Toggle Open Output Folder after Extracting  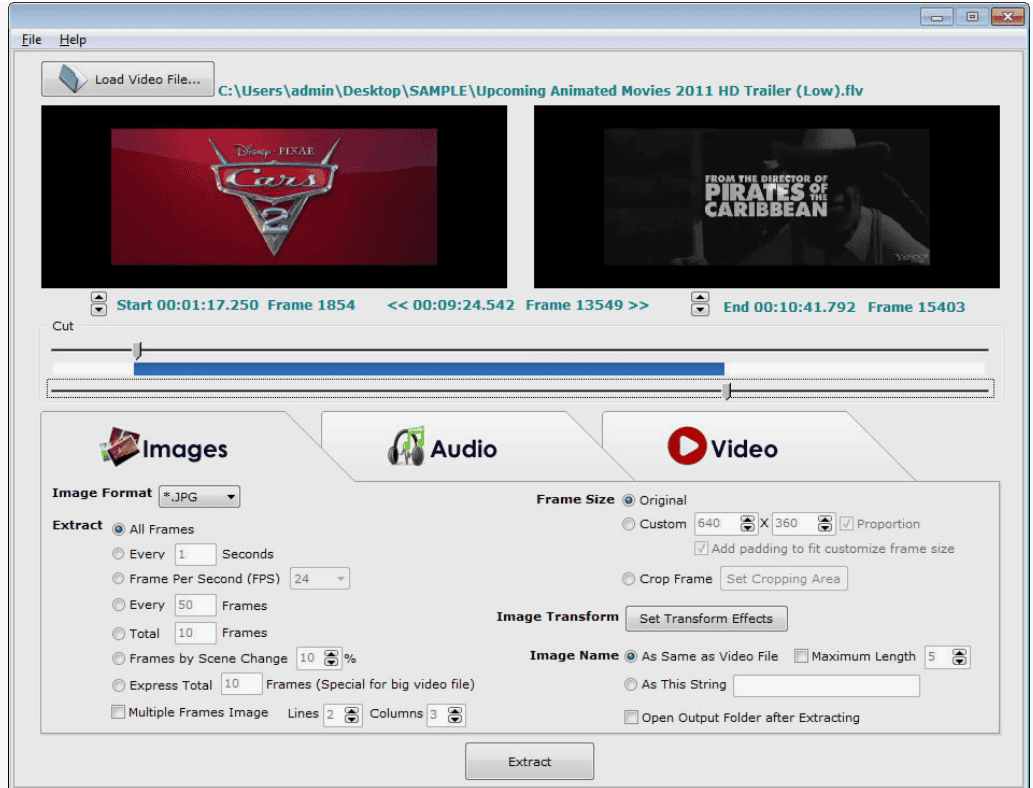click(631, 717)
